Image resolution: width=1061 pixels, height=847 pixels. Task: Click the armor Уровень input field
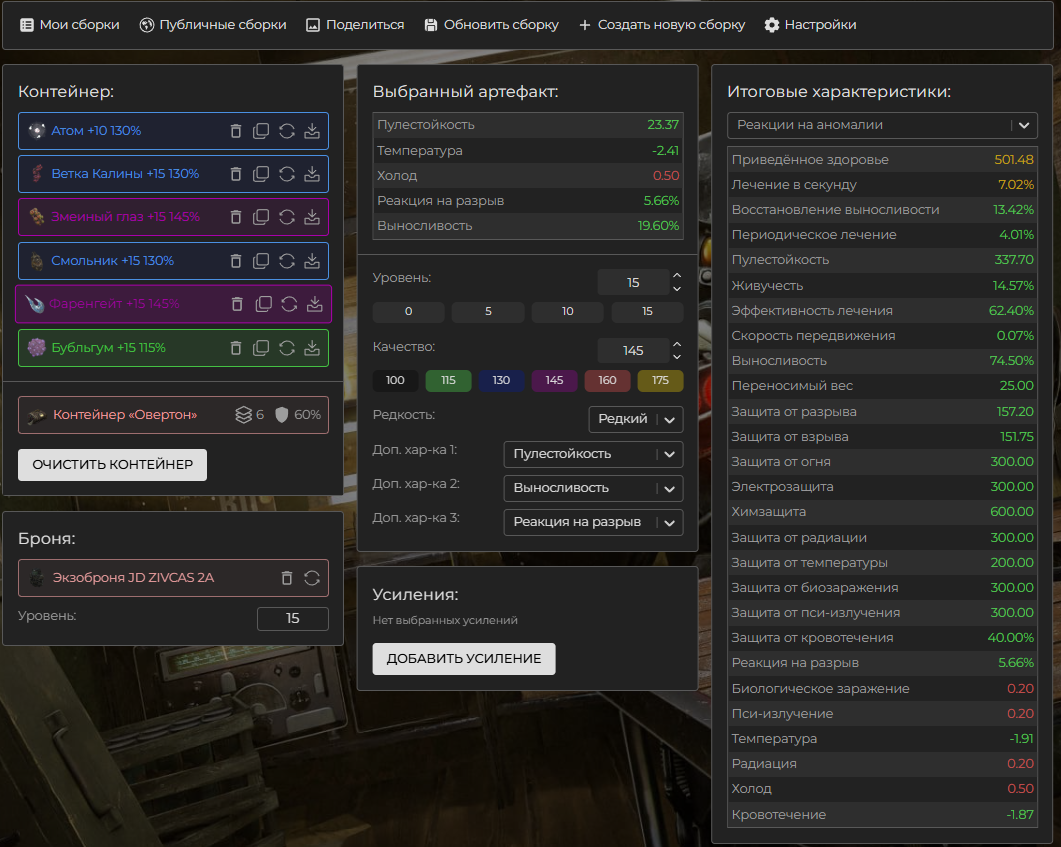(x=292, y=619)
